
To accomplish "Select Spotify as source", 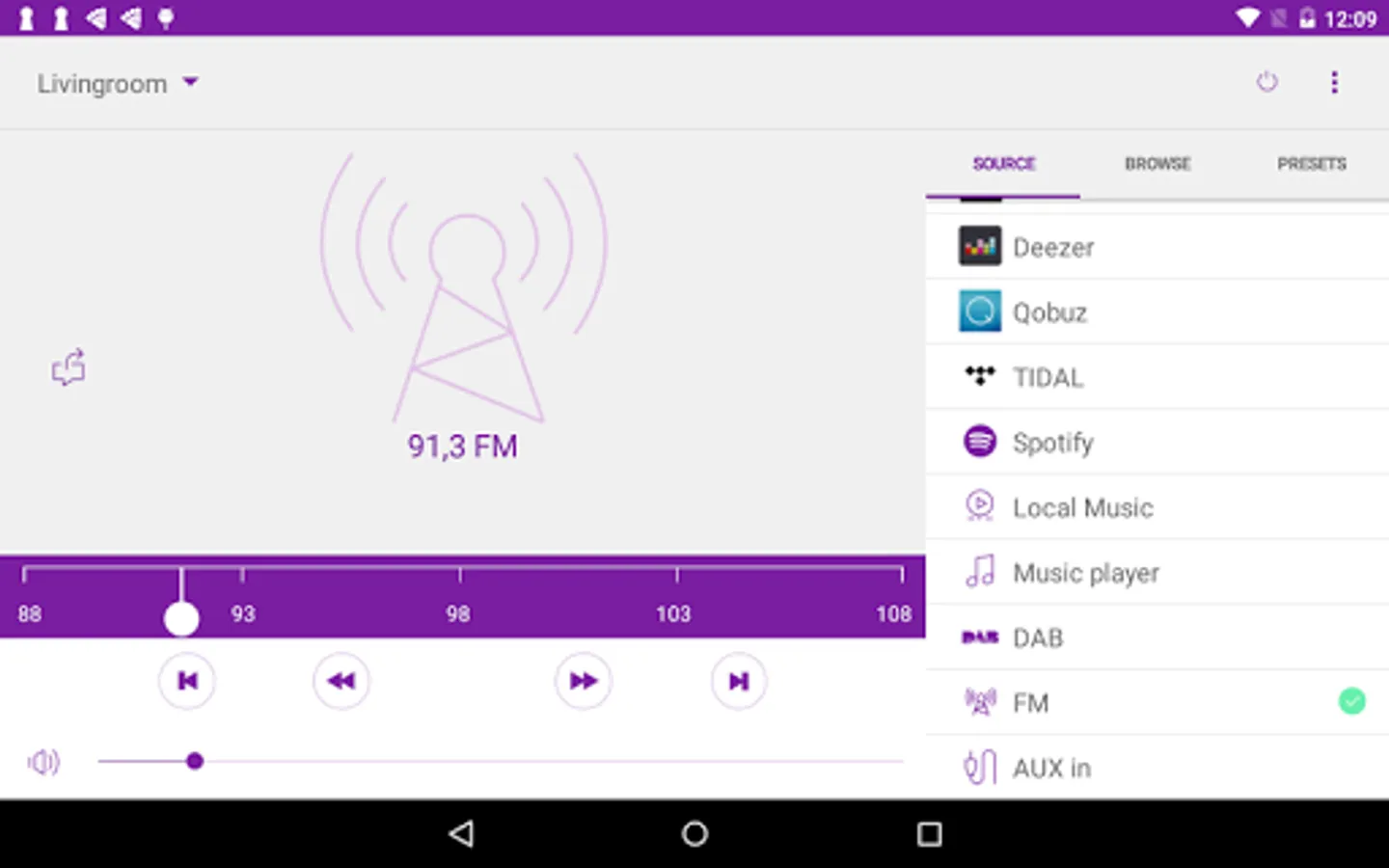I will point(1157,443).
